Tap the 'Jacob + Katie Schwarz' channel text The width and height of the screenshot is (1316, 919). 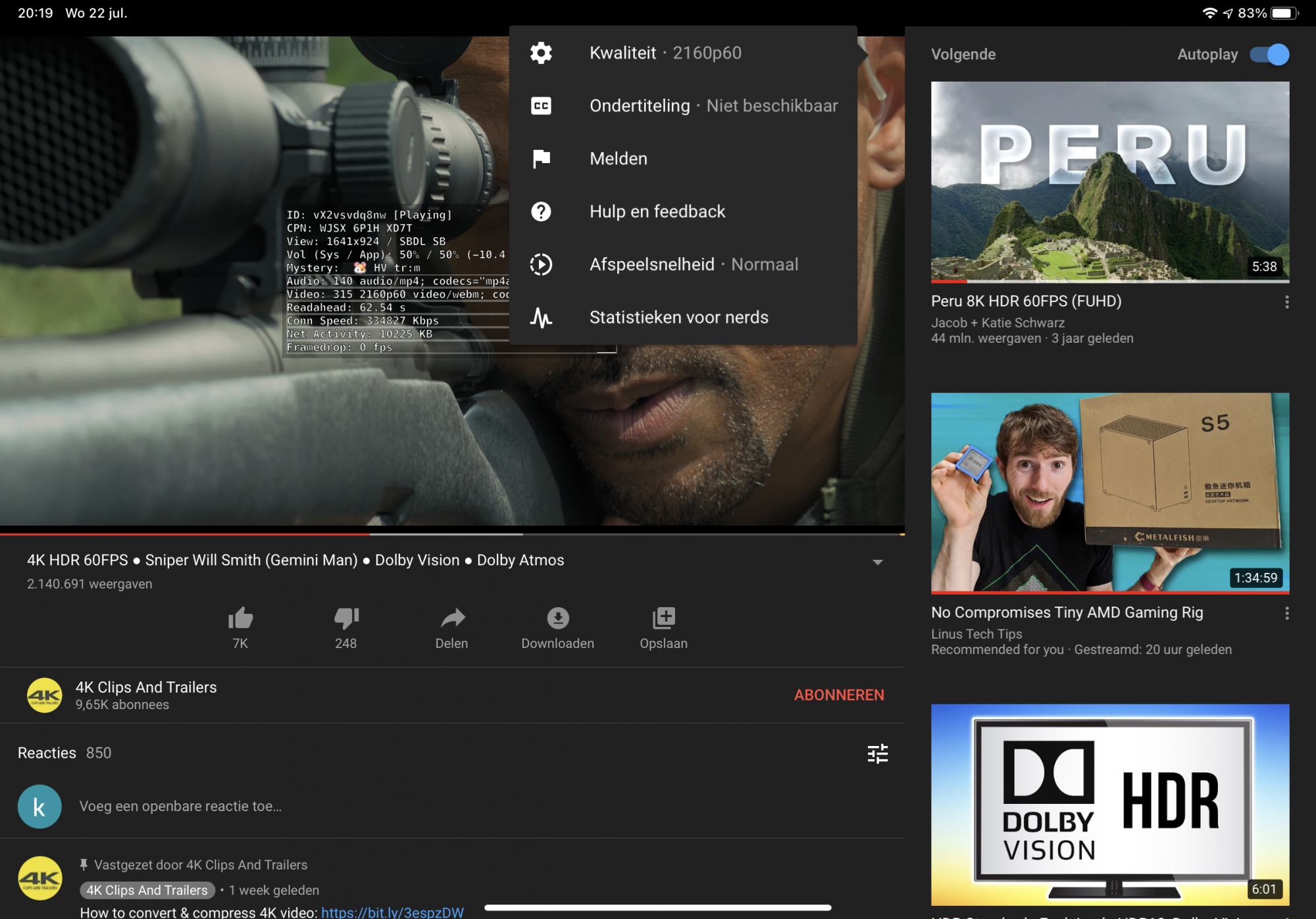(998, 323)
